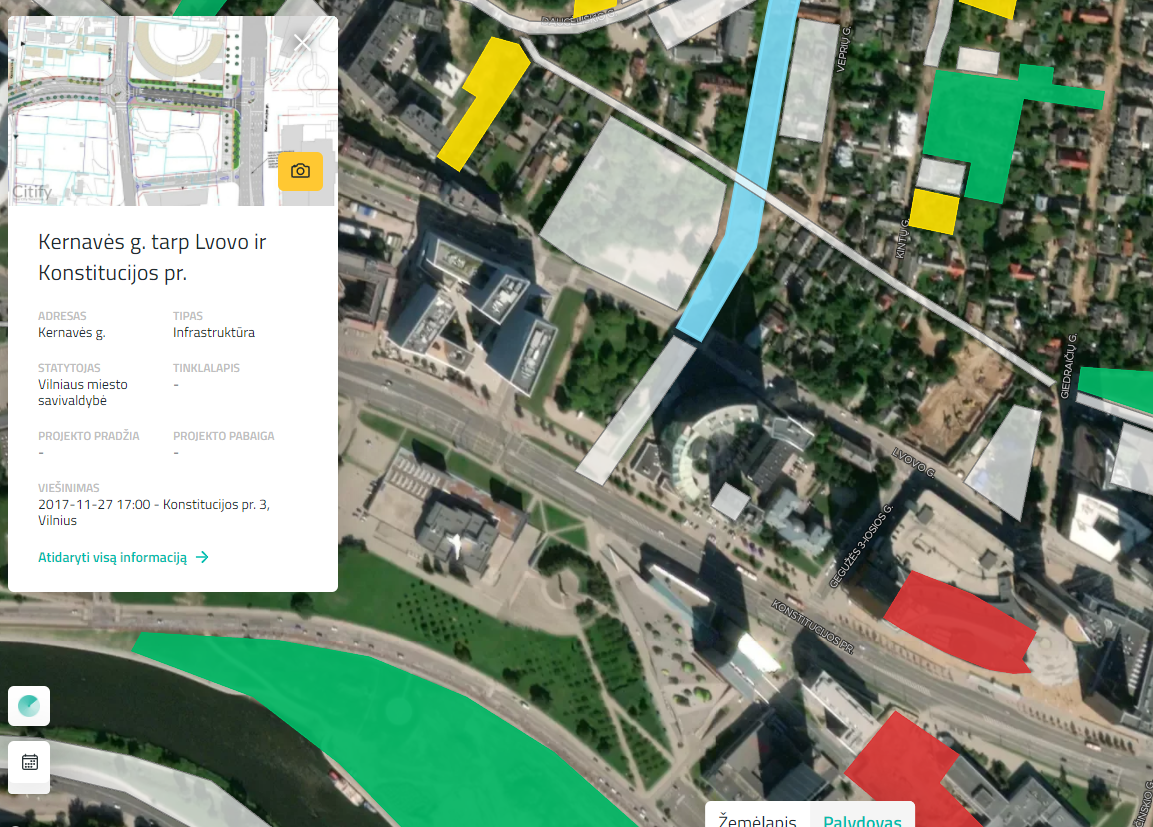Click the Citify watermark logo
The height and width of the screenshot is (827, 1153).
[33, 190]
